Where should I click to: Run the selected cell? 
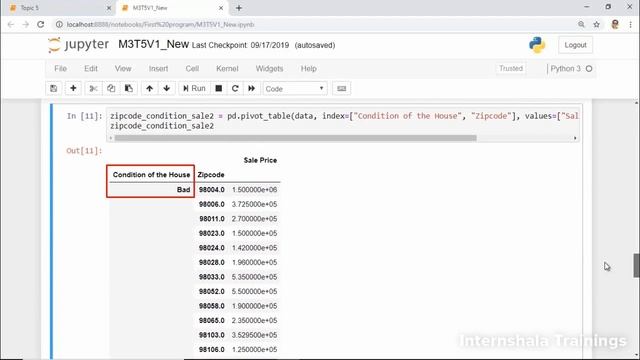click(194, 89)
